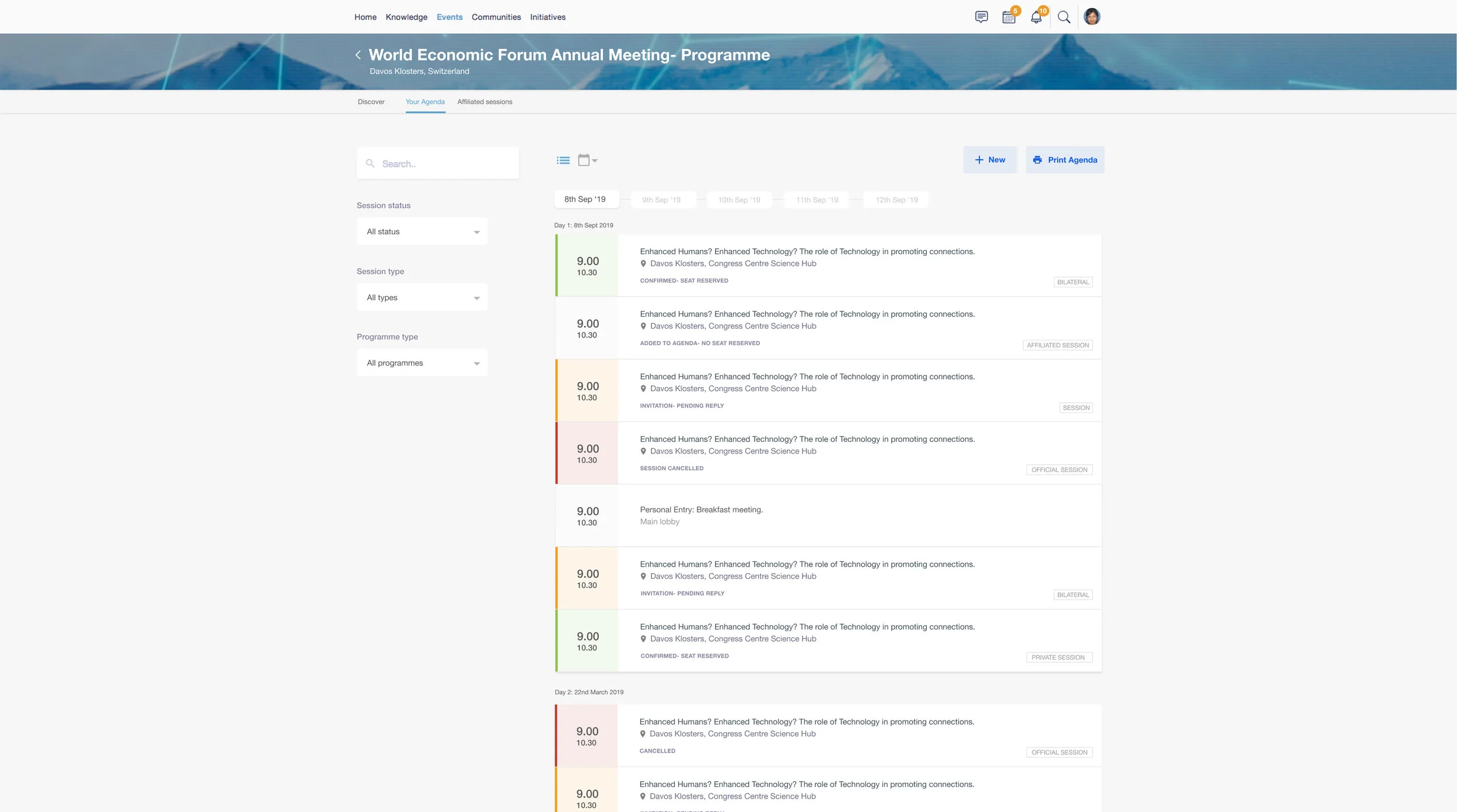The width and height of the screenshot is (1458, 812).
Task: Open your profile avatar in the top right
Action: pos(1092,16)
